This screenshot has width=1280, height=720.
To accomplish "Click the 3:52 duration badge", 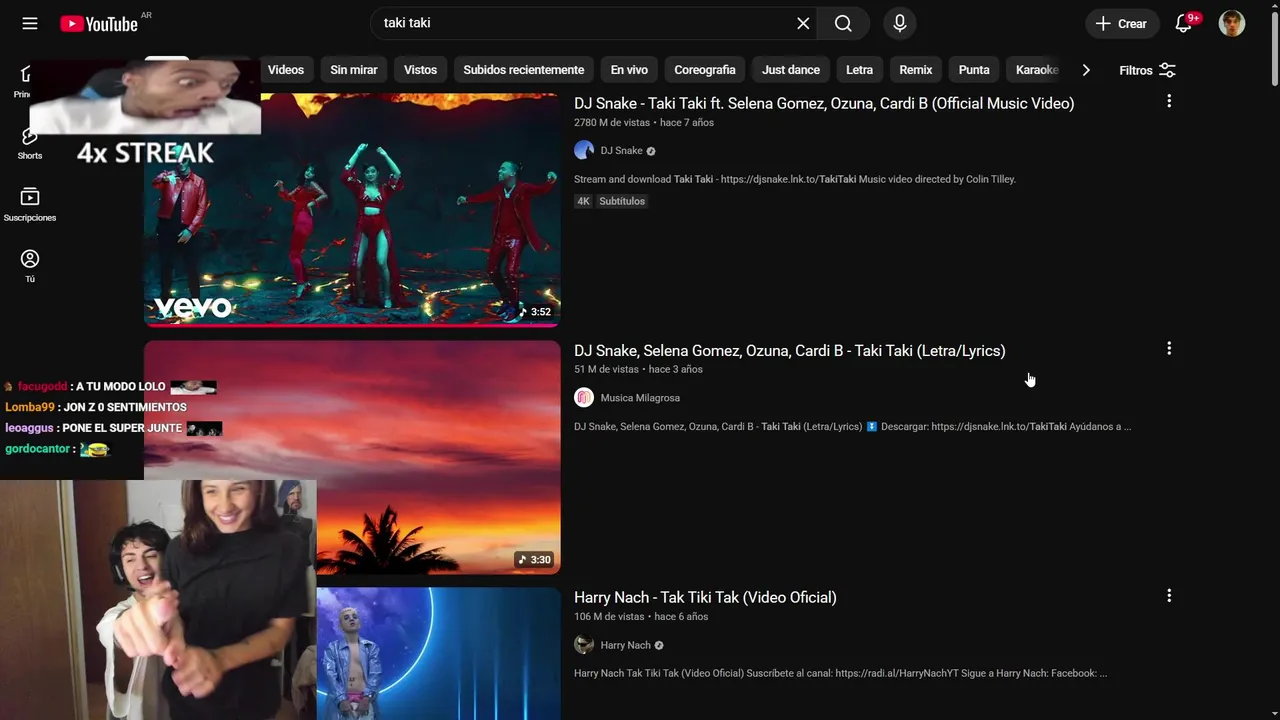I will (535, 312).
